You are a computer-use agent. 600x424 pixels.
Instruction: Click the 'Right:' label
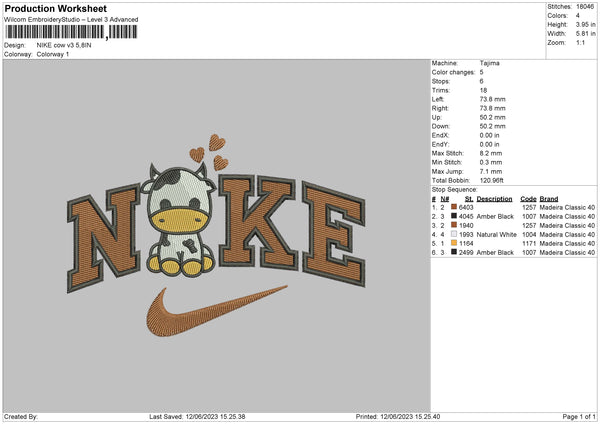pyautogui.click(x=440, y=108)
